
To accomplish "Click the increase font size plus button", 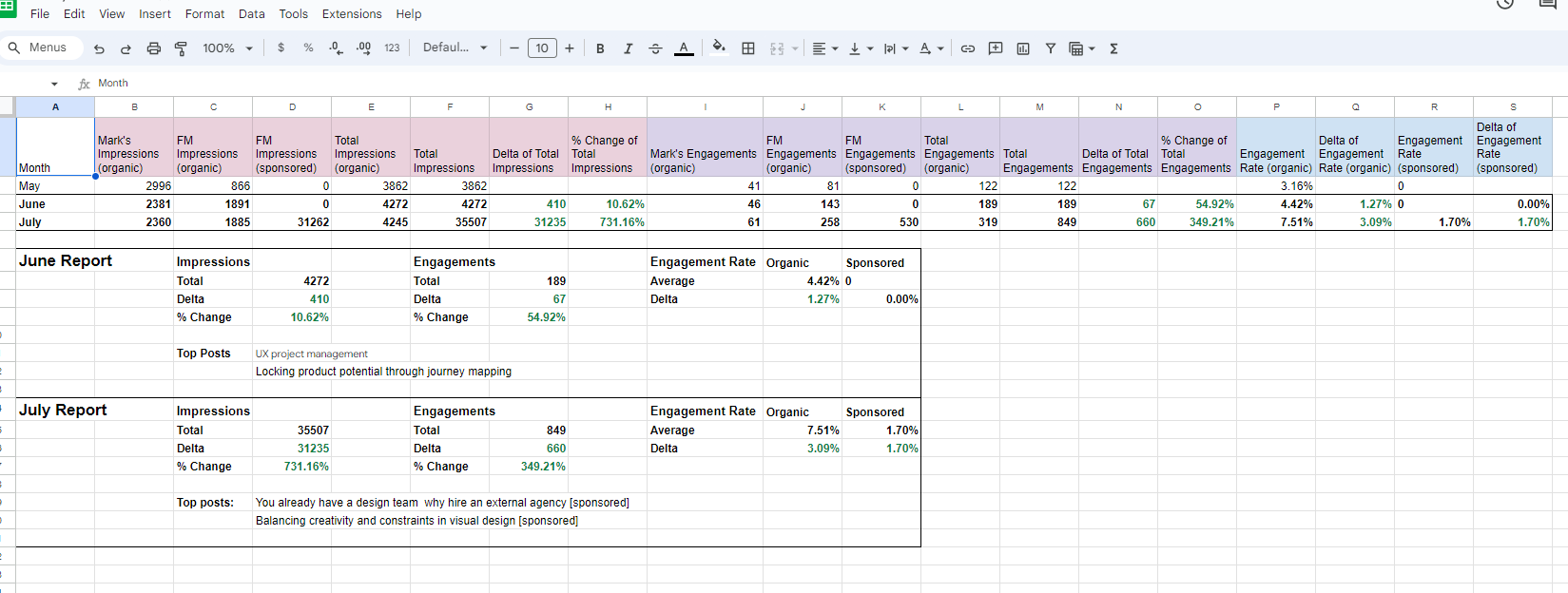I will pos(569,48).
